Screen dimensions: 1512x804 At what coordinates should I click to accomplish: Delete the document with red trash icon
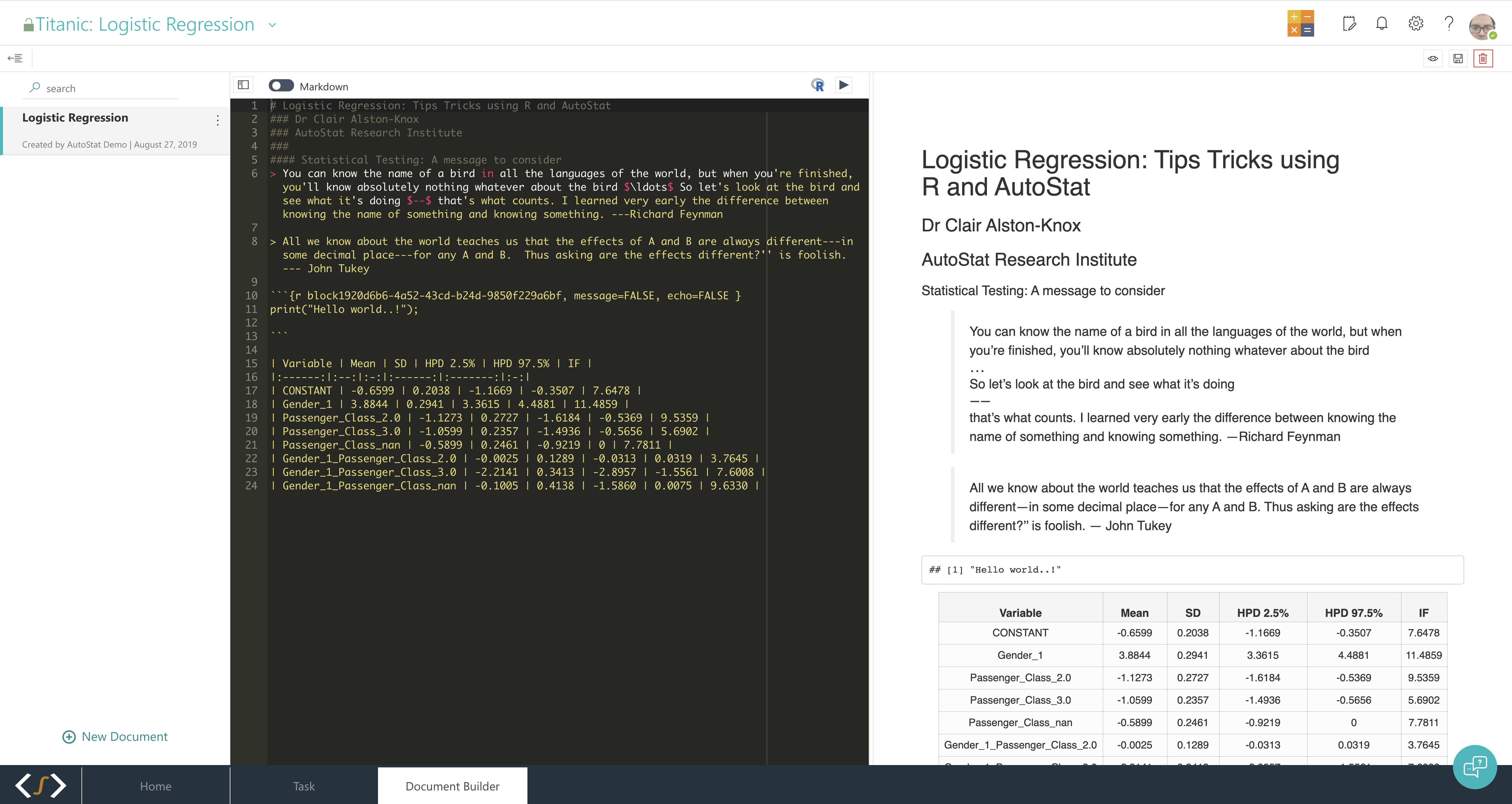pyautogui.click(x=1483, y=59)
